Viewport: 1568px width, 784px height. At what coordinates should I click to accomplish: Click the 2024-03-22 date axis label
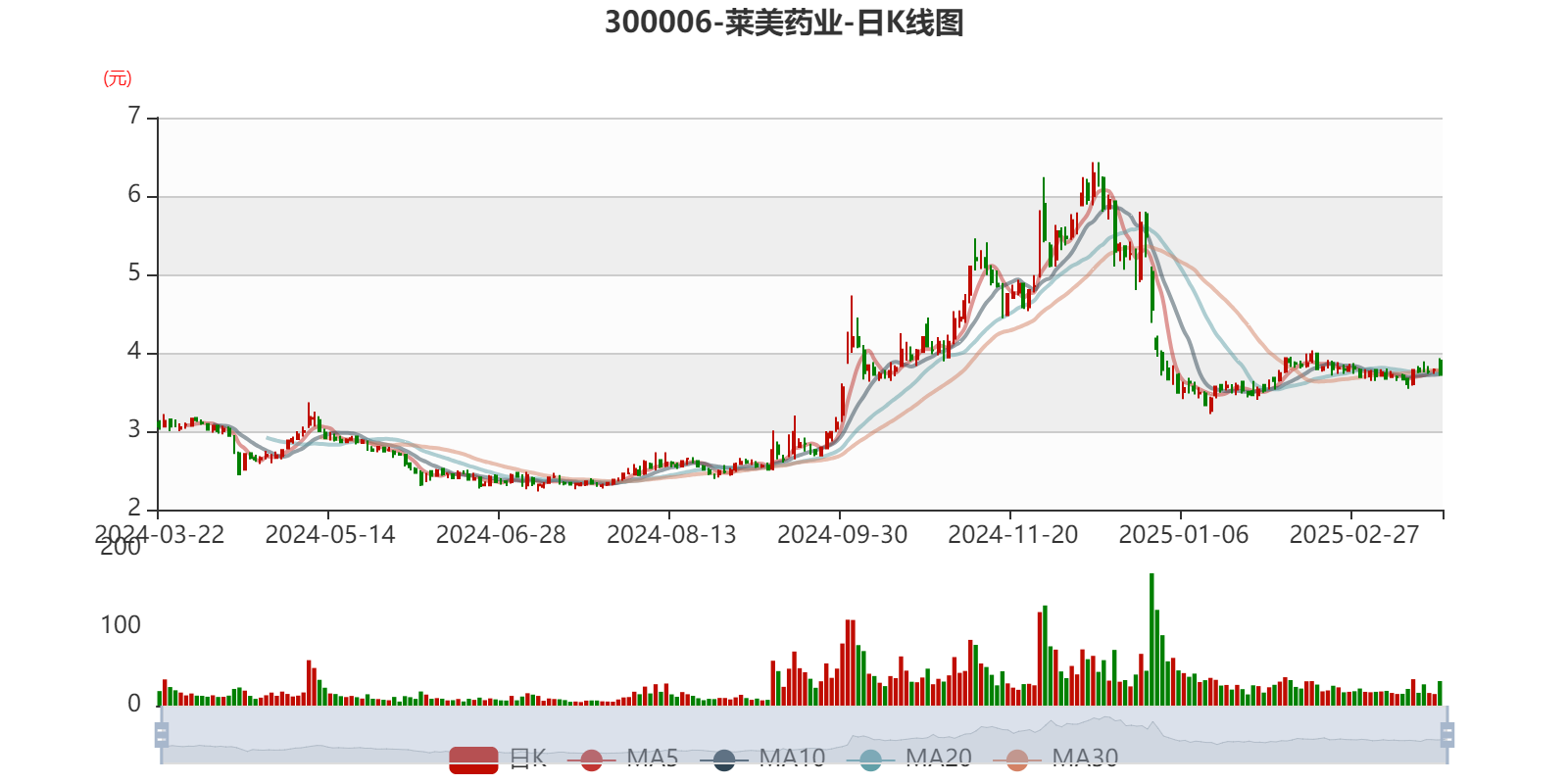click(x=160, y=535)
